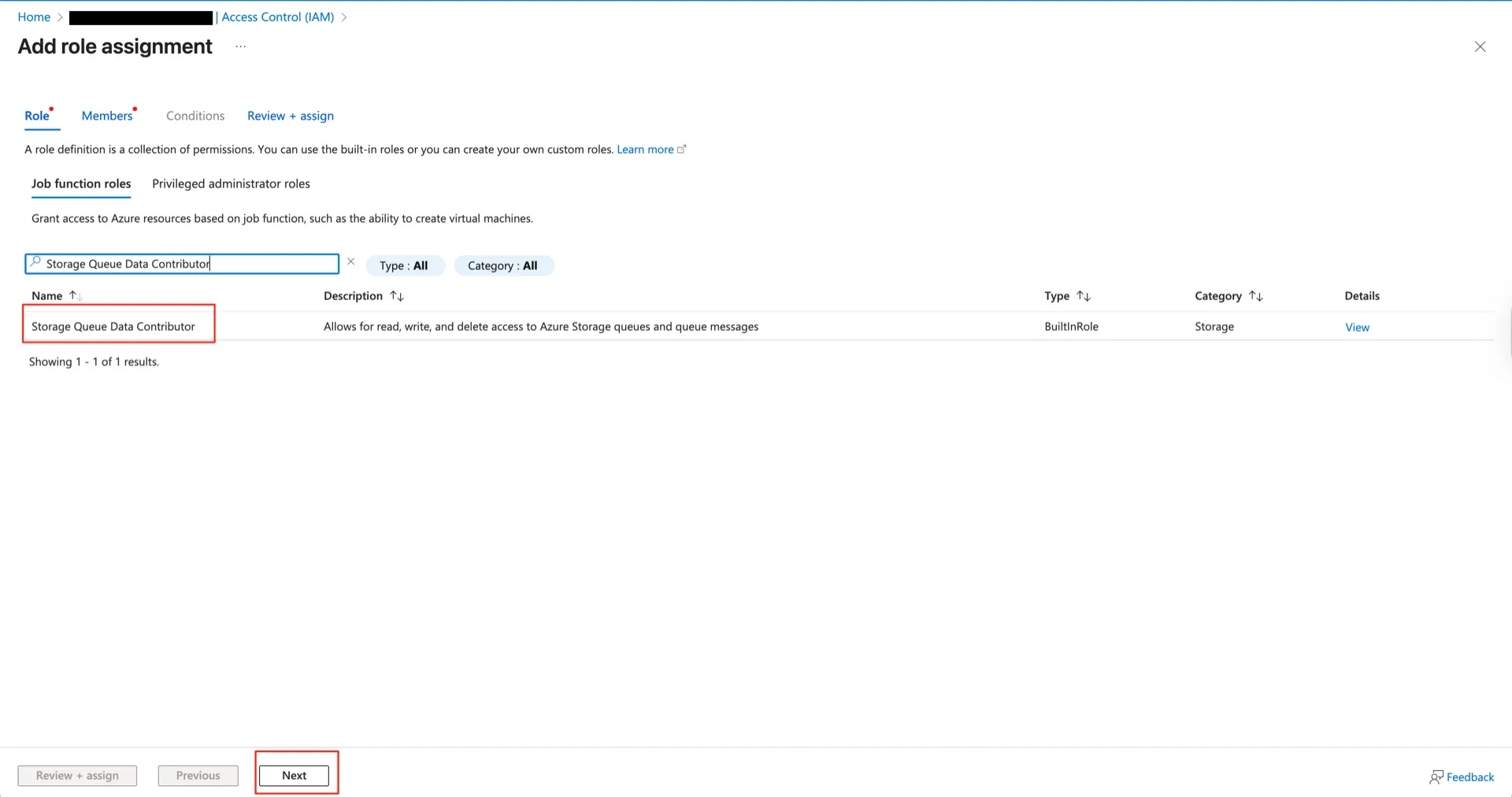The image size is (1512, 797).
Task: Switch to the Role tab
Action: tap(37, 116)
